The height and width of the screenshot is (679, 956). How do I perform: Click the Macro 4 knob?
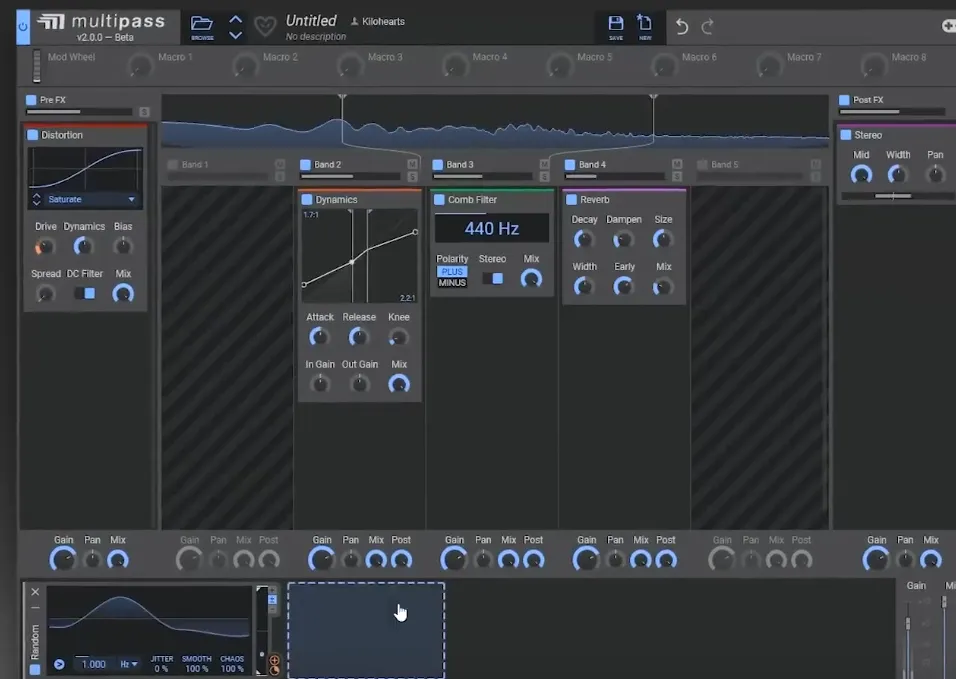pyautogui.click(x=455, y=66)
